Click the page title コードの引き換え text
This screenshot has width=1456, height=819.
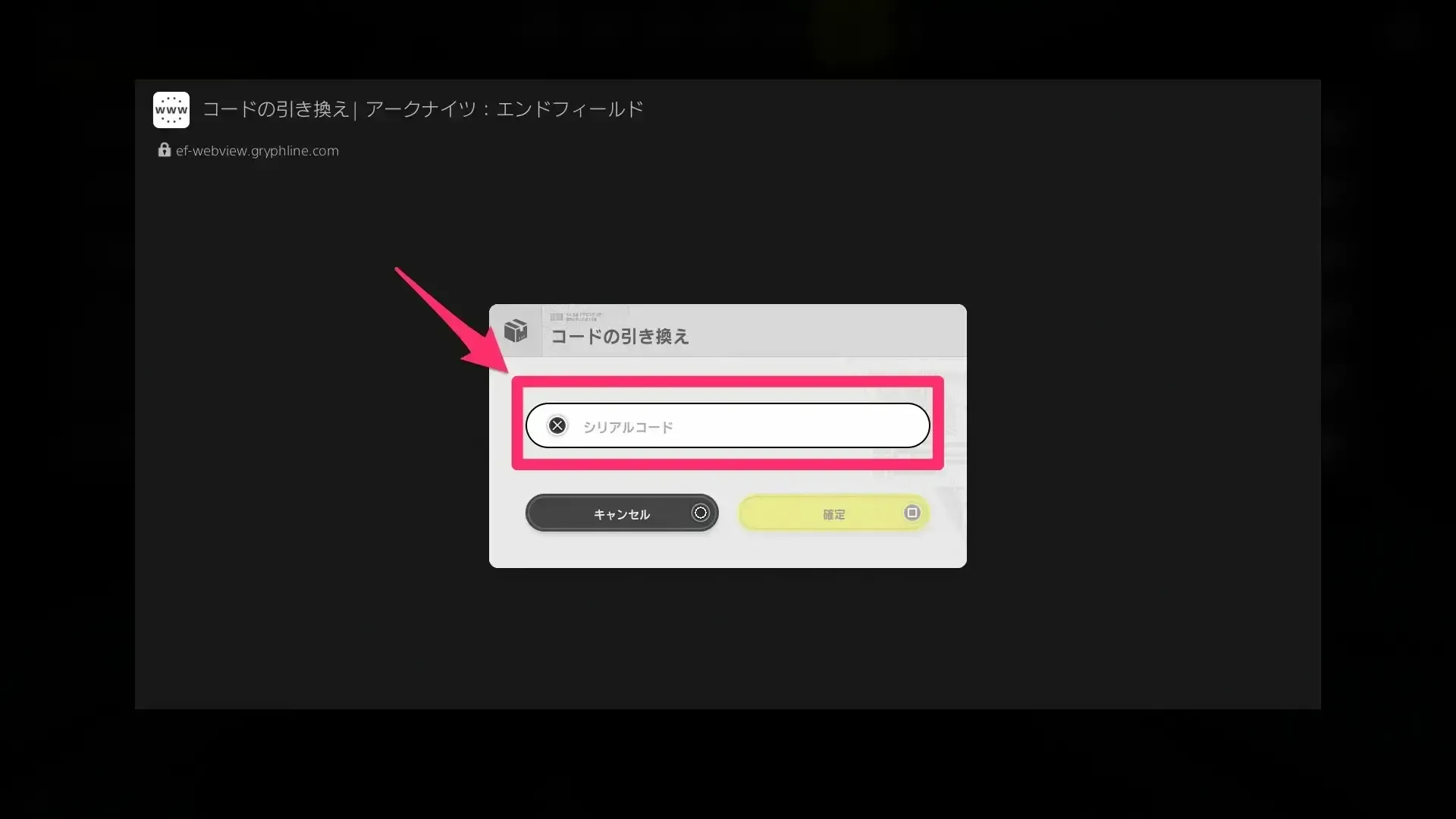pos(275,109)
